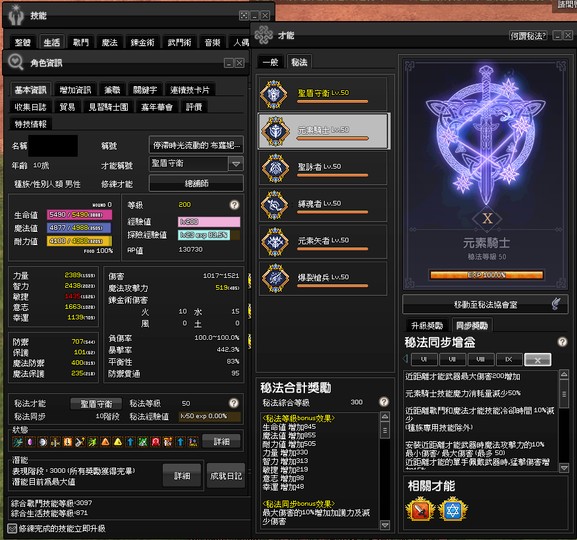Open the 增加資訊 character tab

(x=75, y=90)
